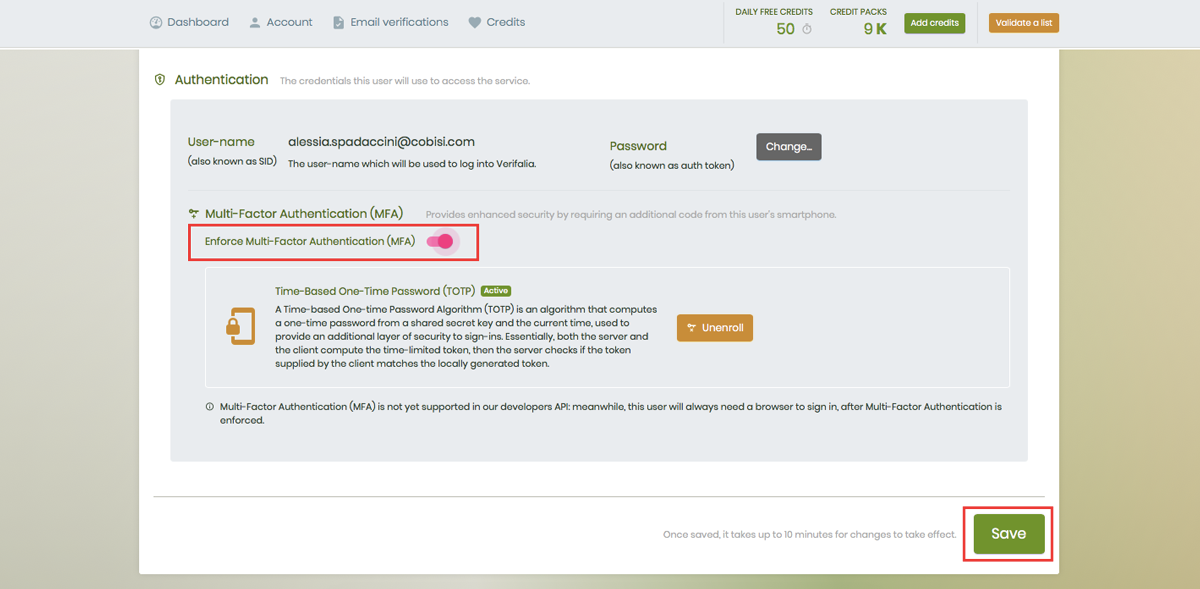Click the heart icon beside Credits

coord(474,22)
